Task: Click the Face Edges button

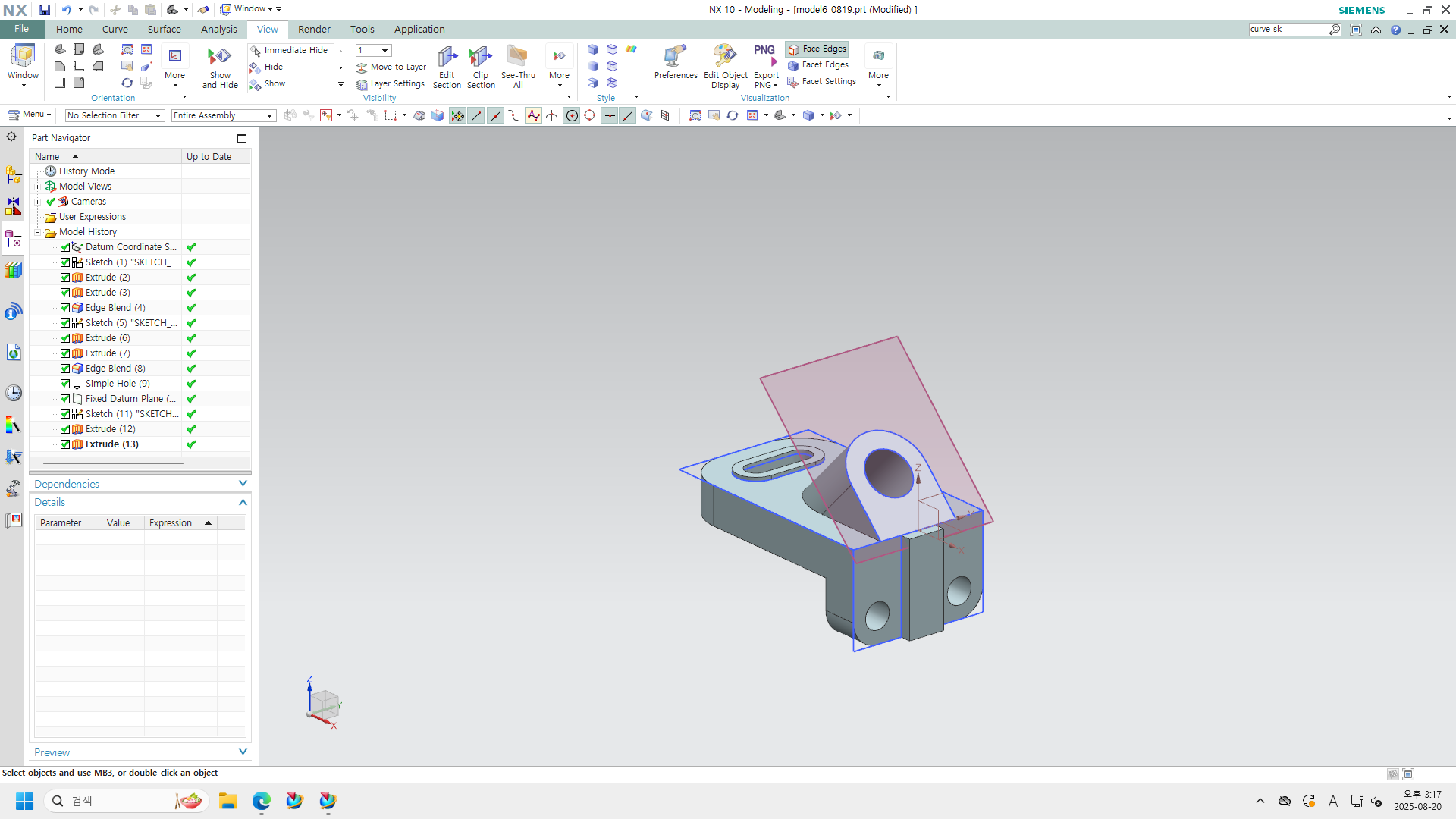Action: tap(817, 49)
